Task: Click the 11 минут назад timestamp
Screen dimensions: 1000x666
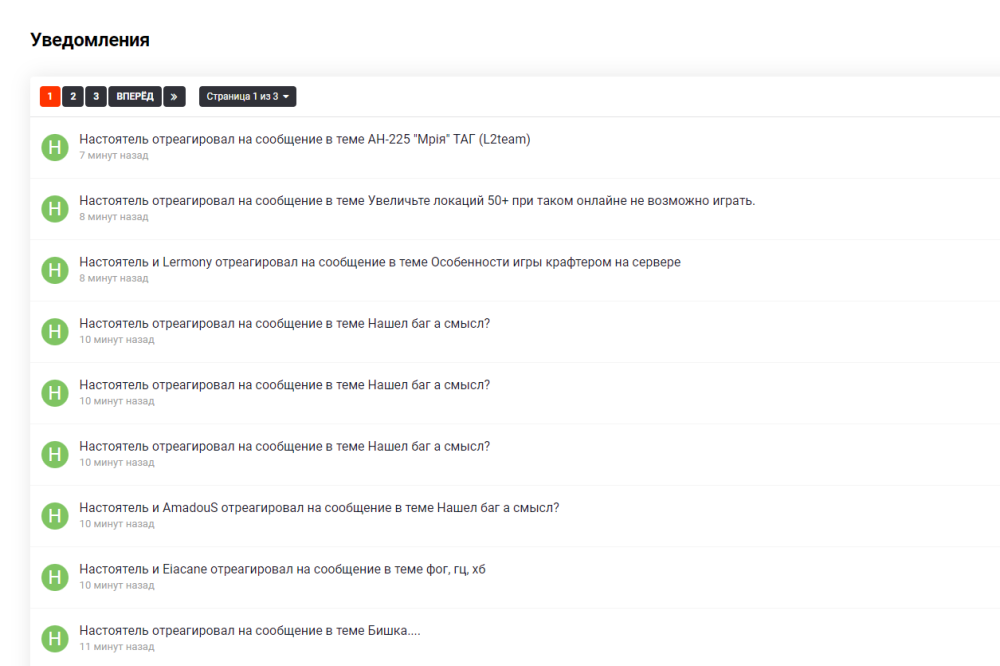Action: point(117,647)
